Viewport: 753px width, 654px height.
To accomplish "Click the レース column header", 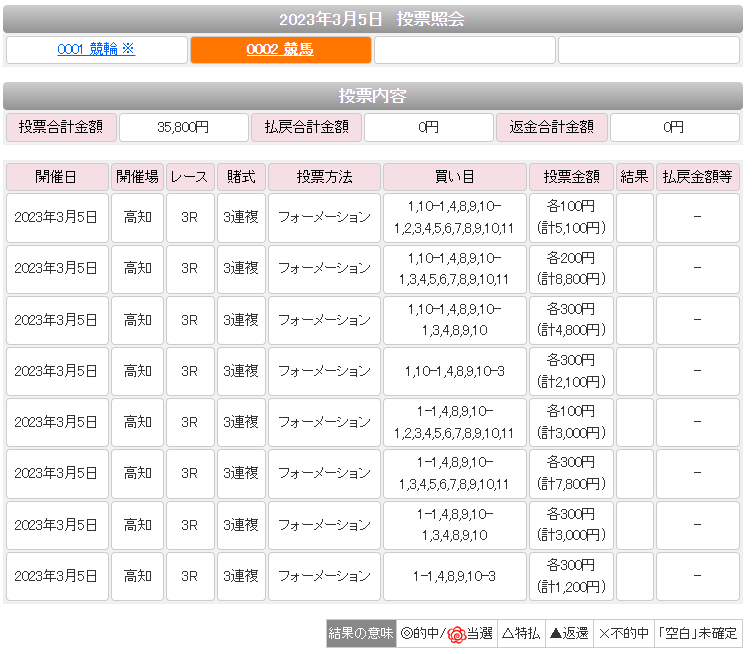I will point(190,177).
